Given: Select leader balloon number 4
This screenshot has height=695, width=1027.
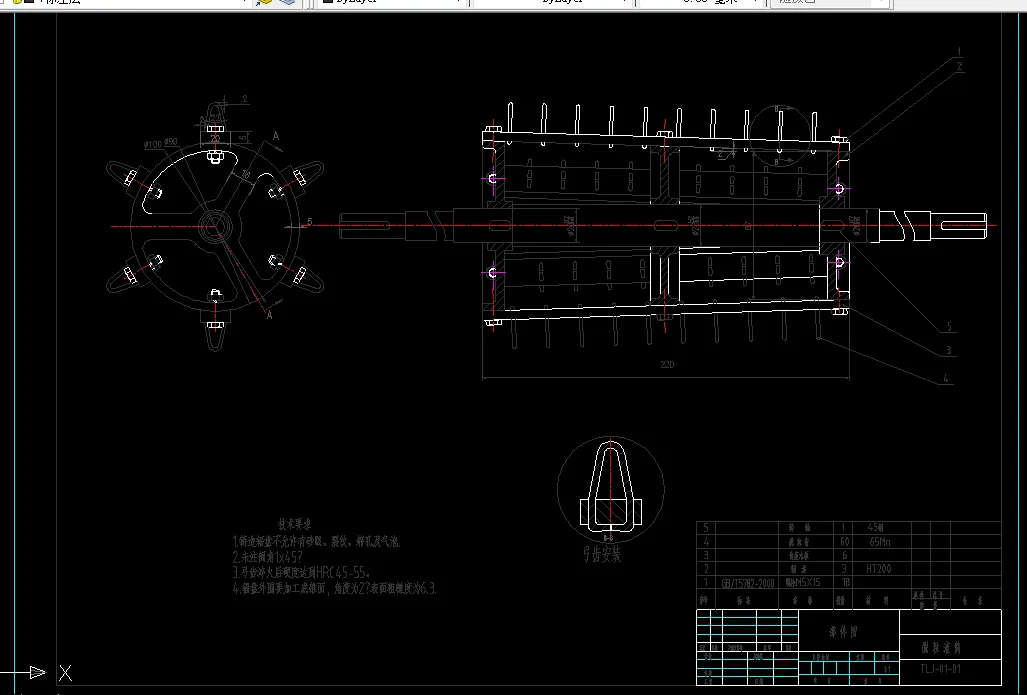Looking at the screenshot, I should (x=946, y=379).
